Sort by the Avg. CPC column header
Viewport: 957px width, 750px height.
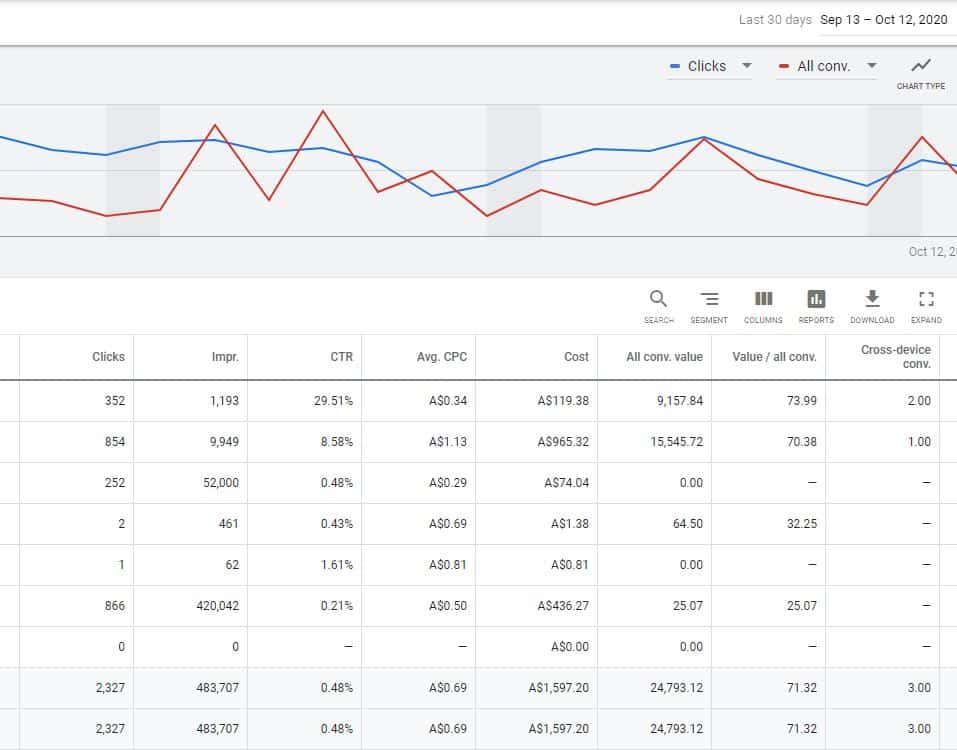tap(443, 357)
